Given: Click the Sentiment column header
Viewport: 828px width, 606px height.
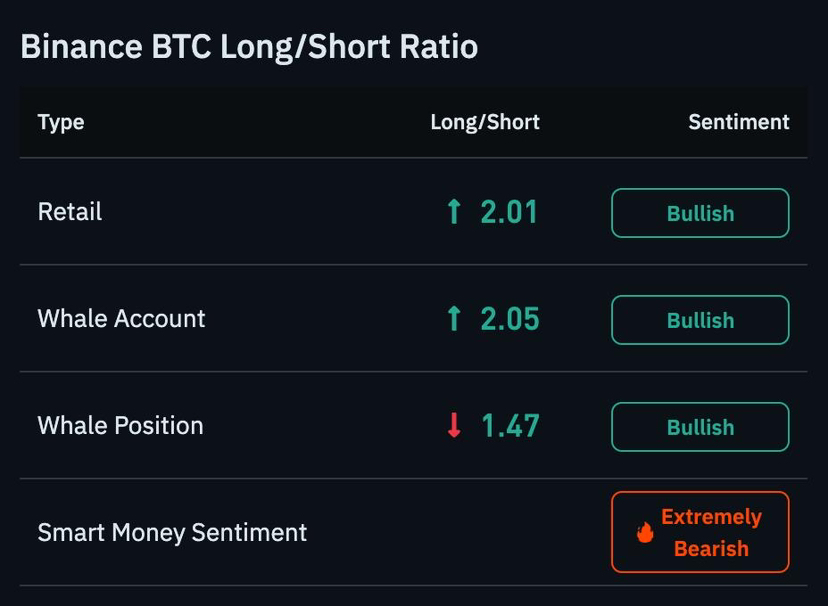Looking at the screenshot, I should coord(739,122).
